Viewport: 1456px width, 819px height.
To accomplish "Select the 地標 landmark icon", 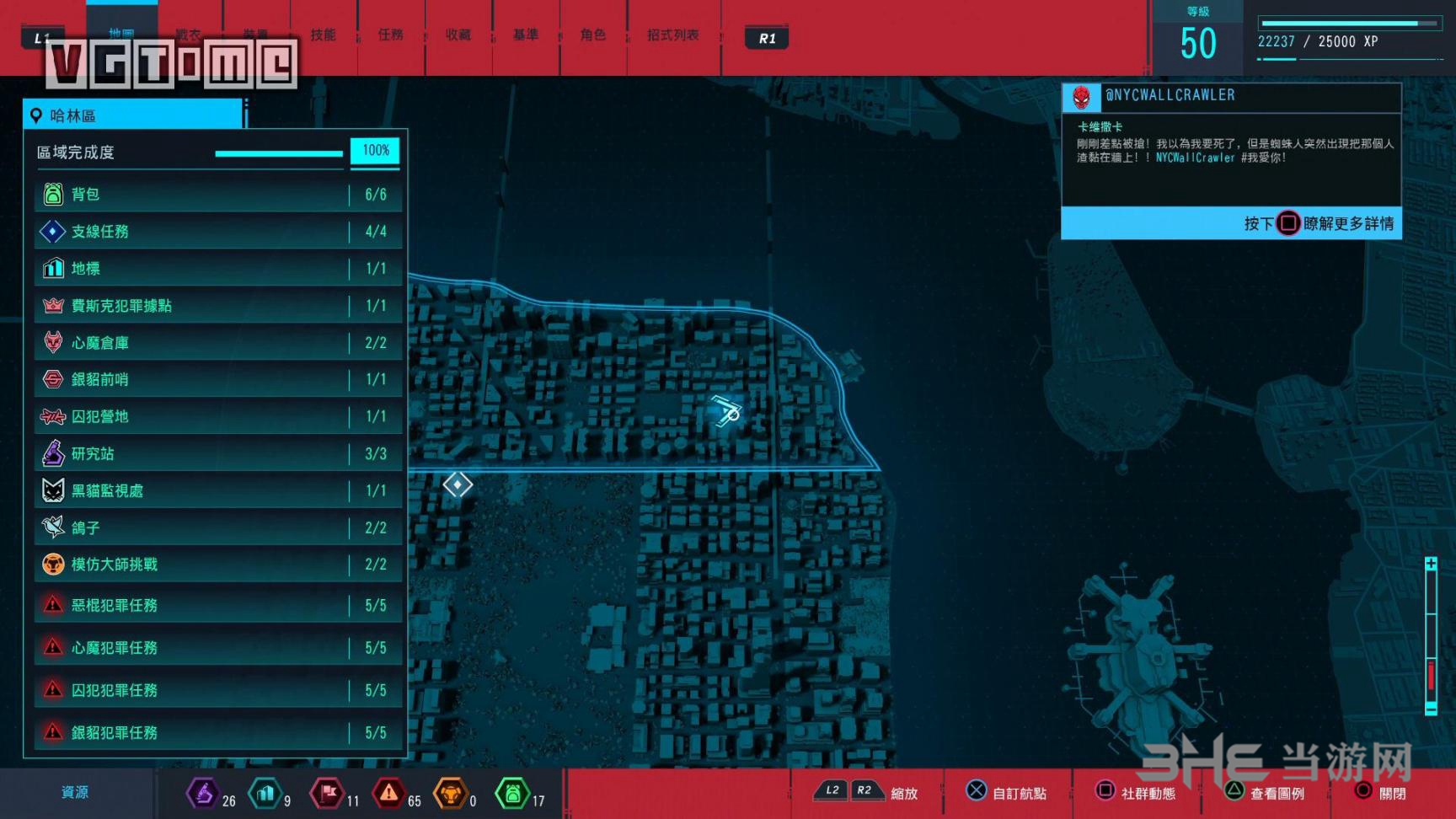I will click(53, 268).
